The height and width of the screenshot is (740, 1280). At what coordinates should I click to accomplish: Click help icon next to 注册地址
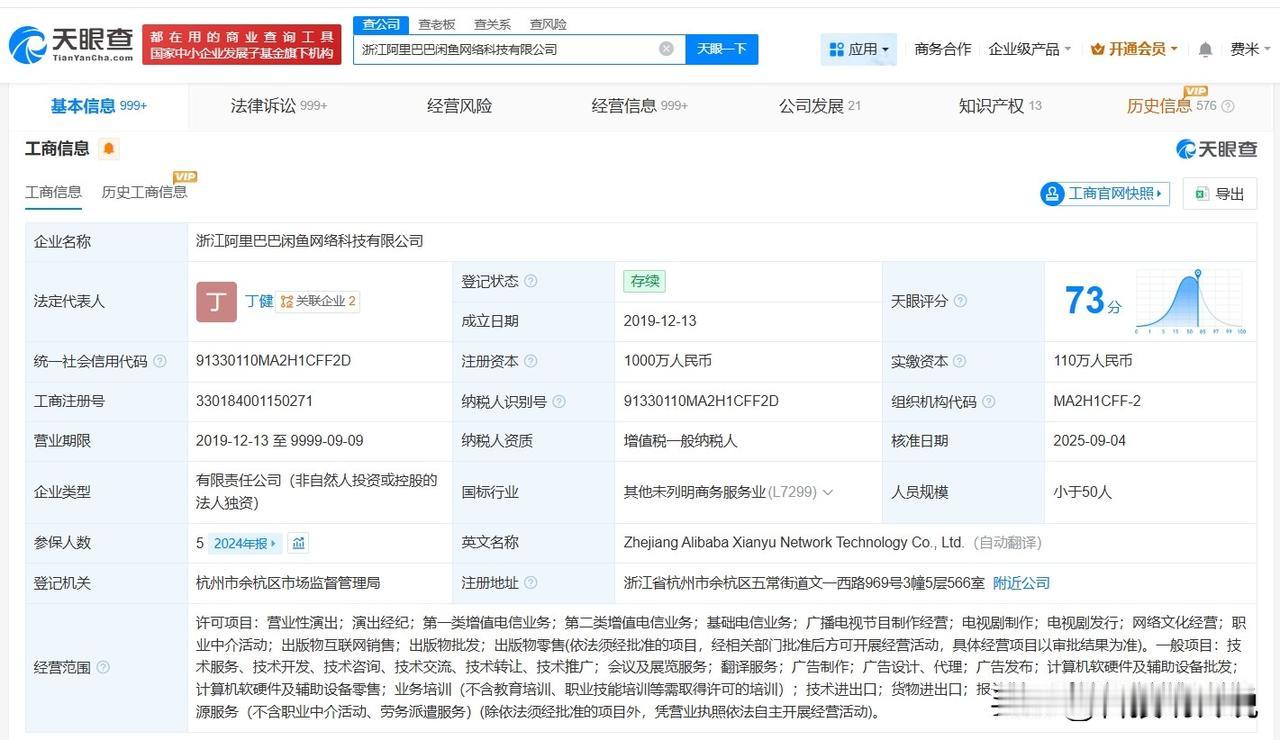[x=531, y=583]
